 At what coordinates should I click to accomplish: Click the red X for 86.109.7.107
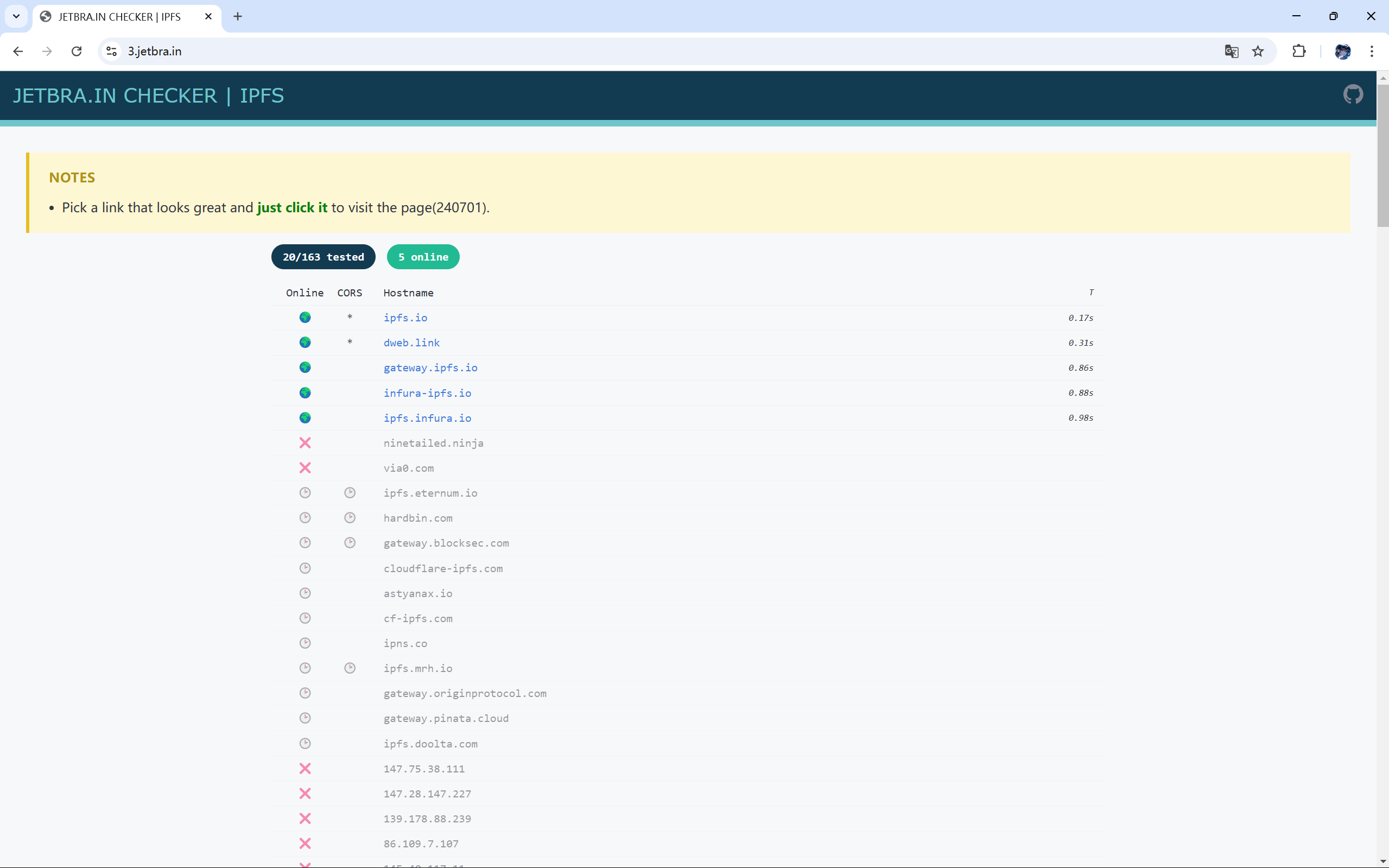click(306, 844)
